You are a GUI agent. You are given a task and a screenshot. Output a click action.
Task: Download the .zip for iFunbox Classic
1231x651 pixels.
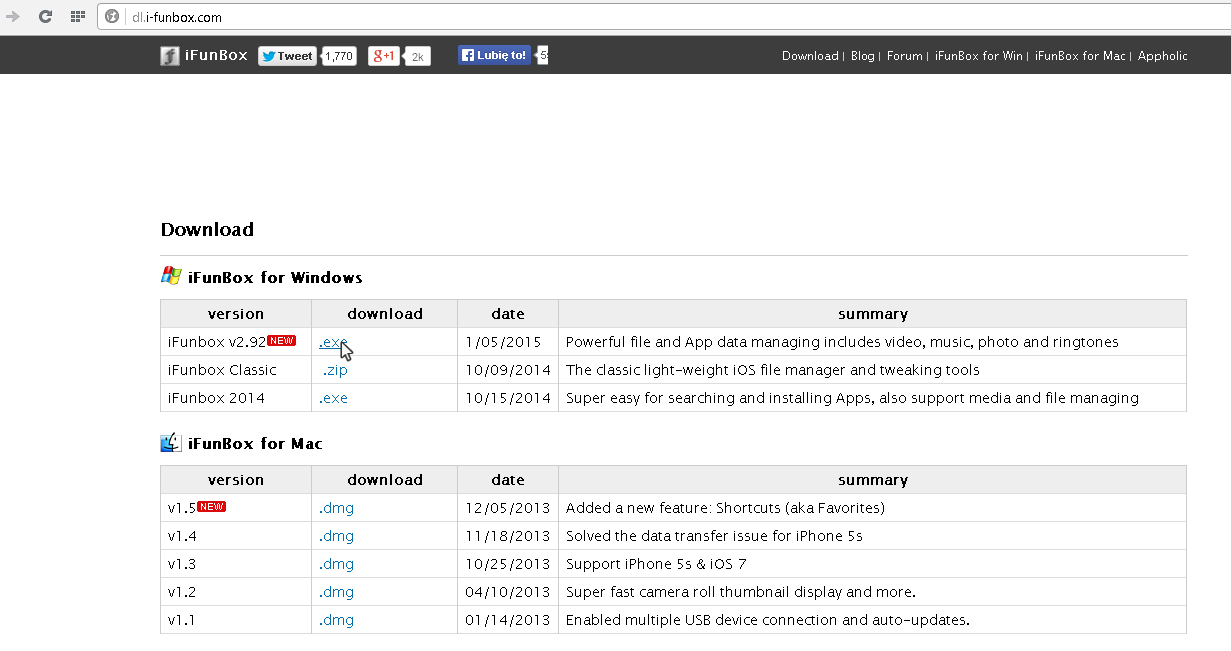click(x=335, y=370)
